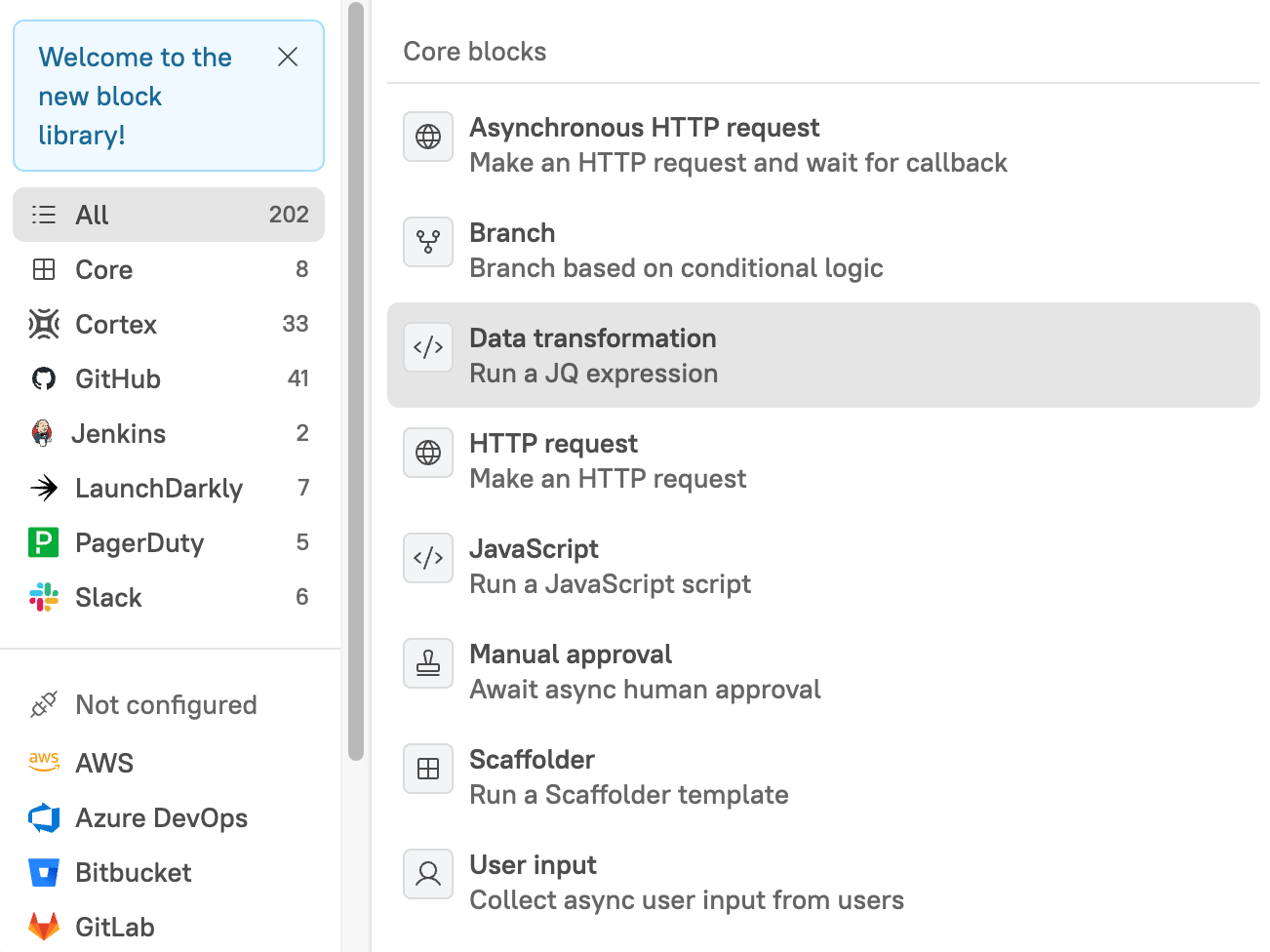
Task: Choose the Branch conditional logic block
Action: click(x=675, y=250)
